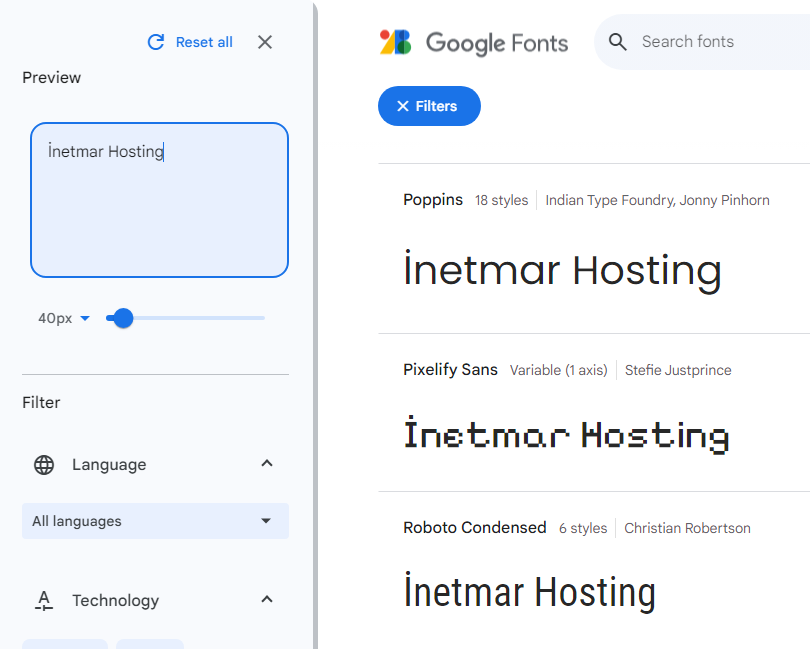Image resolution: width=810 pixels, height=649 pixels.
Task: Open the All languages dropdown
Action: 155,521
